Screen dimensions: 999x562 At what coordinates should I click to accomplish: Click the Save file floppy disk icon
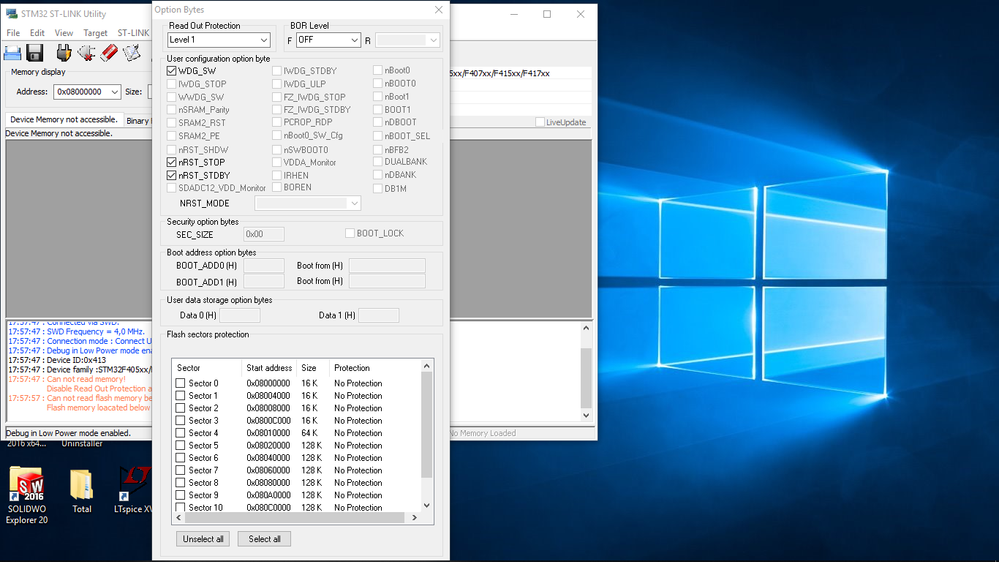[35, 52]
